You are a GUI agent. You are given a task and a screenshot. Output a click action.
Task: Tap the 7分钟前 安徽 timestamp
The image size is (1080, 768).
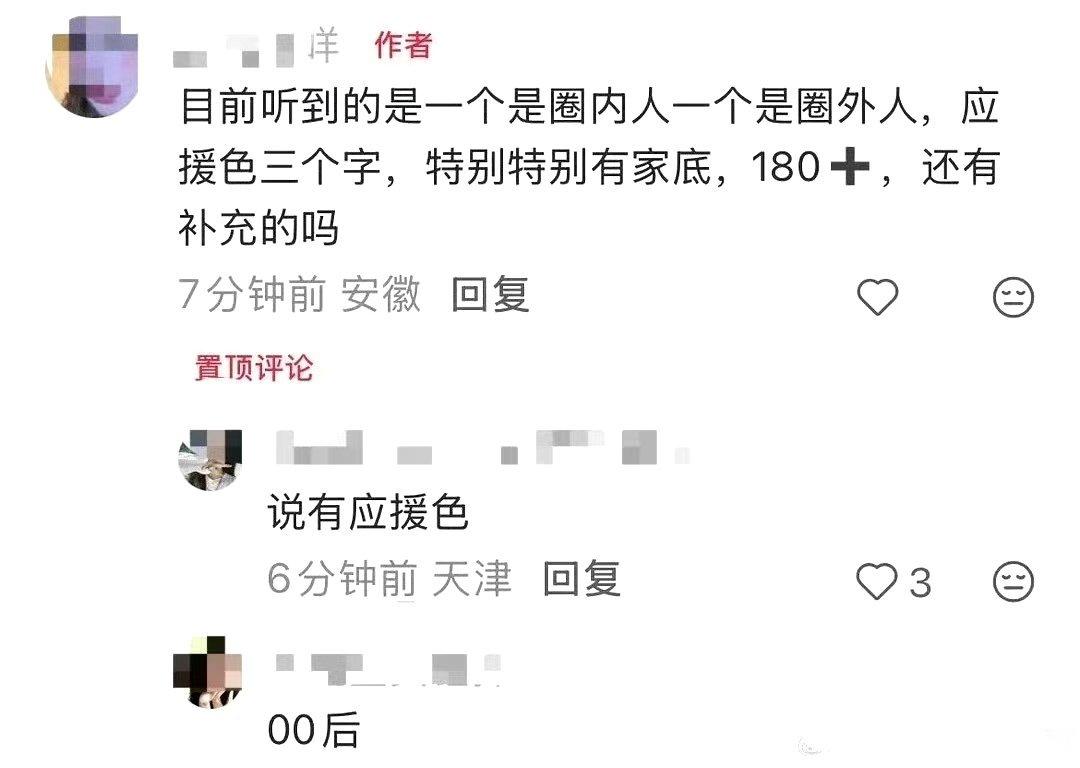pyautogui.click(x=300, y=295)
